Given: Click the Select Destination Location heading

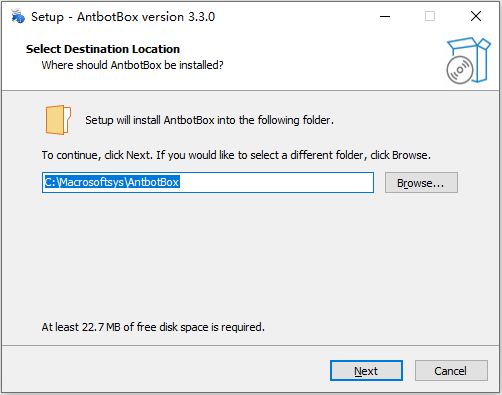Looking at the screenshot, I should [103, 49].
